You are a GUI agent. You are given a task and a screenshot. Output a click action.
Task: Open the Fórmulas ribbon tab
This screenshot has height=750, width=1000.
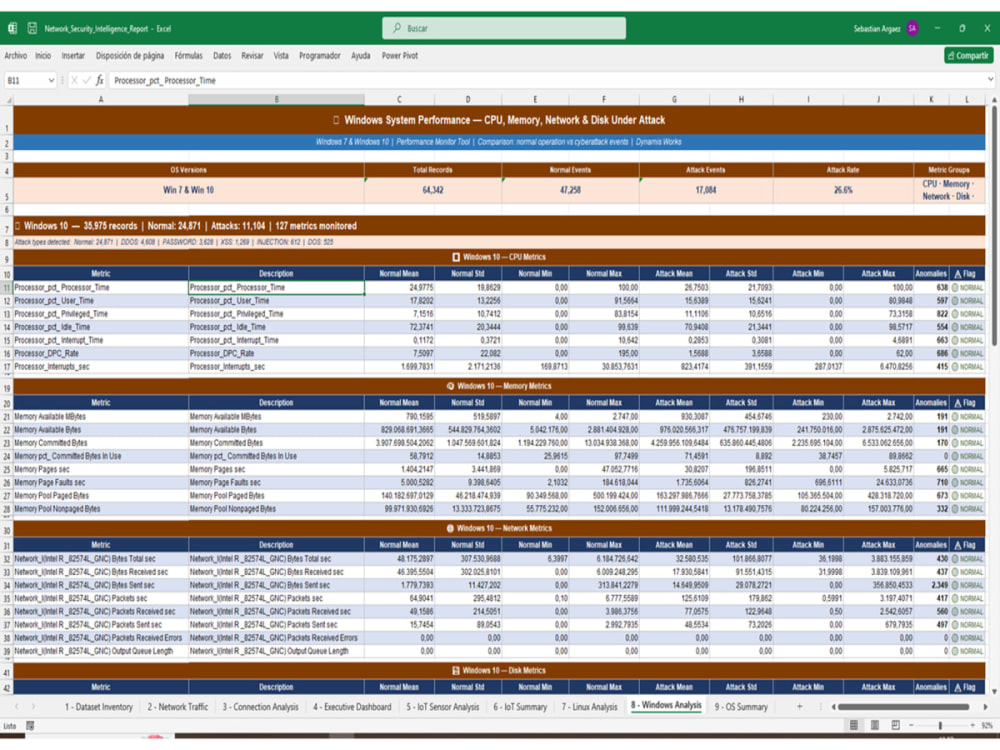point(188,55)
